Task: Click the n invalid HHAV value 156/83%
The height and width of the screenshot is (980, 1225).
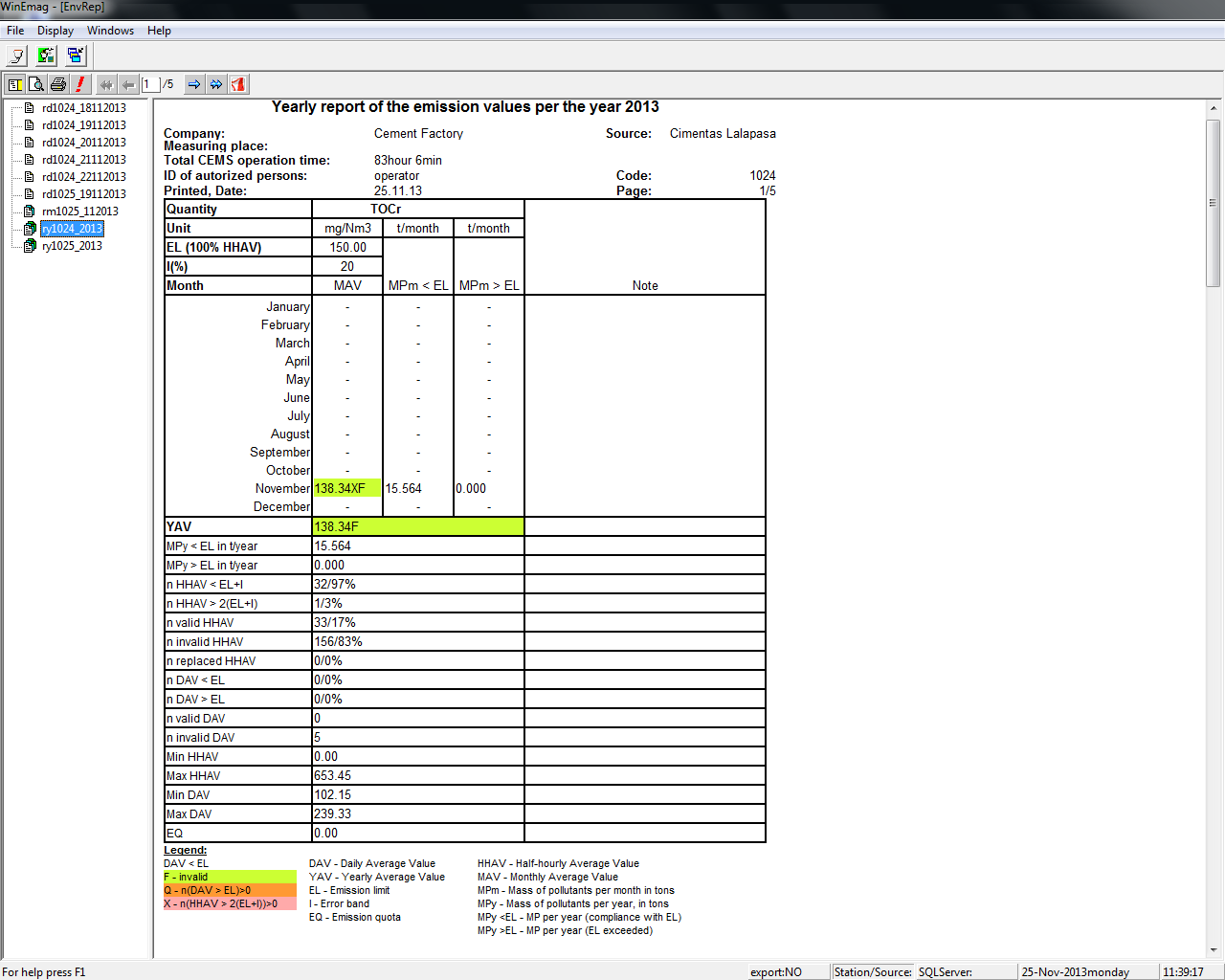Action: point(339,642)
